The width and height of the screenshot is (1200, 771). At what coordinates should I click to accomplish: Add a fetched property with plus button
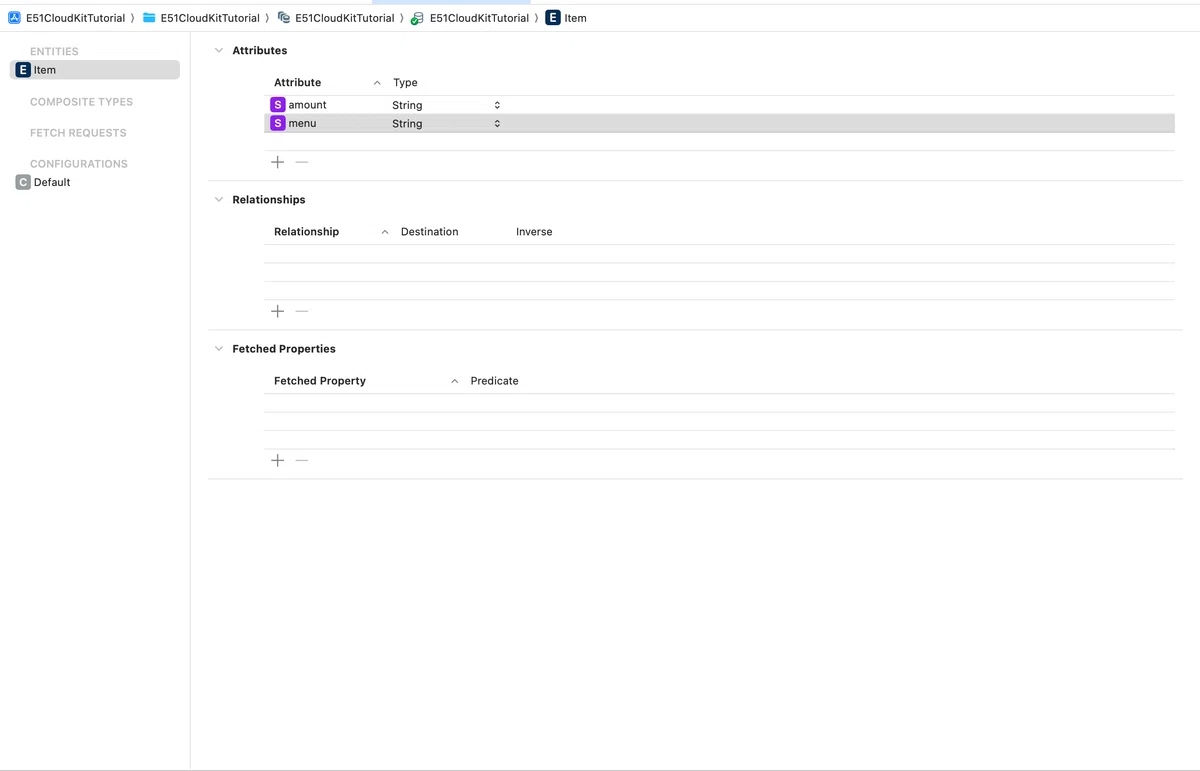click(278, 460)
